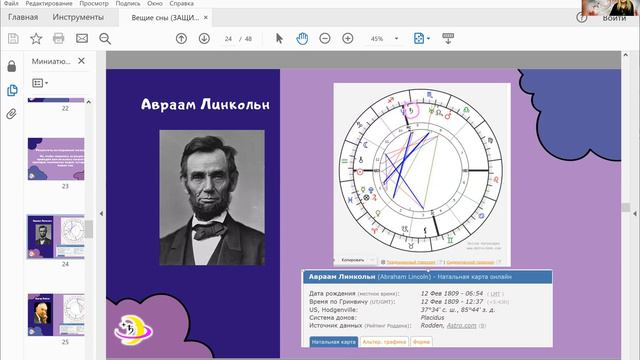Open the Окно menu
This screenshot has height=360, width=640.
pos(155,3)
